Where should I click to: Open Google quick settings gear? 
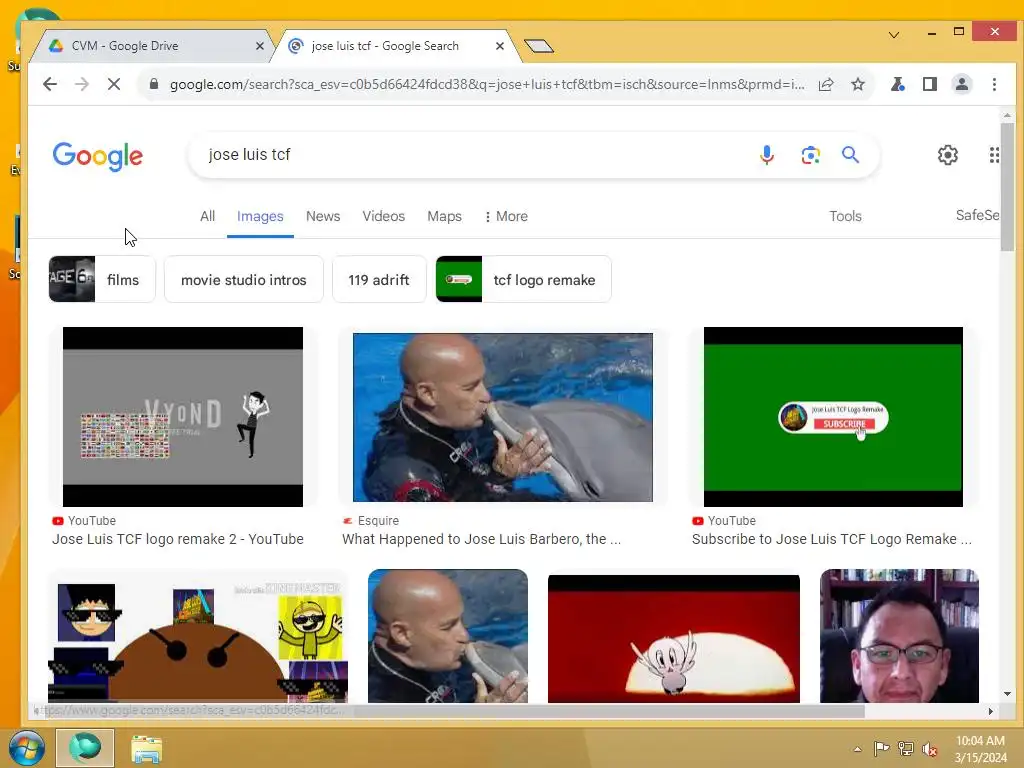(x=948, y=155)
